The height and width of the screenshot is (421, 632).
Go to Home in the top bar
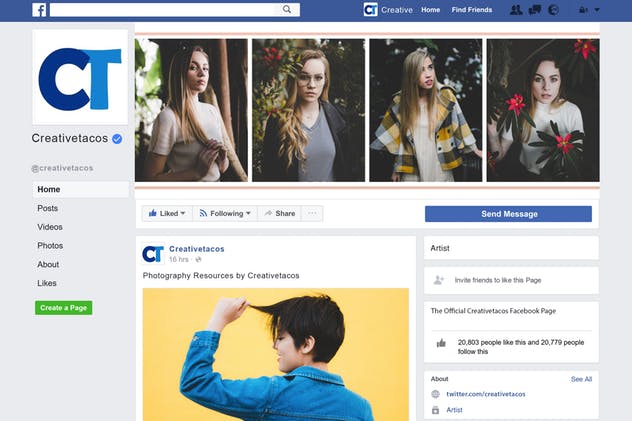tap(430, 10)
